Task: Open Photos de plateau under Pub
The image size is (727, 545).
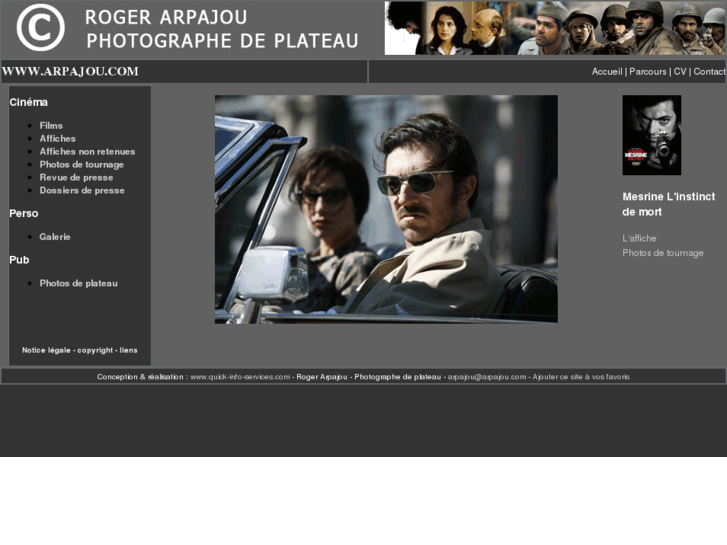Action: click(78, 283)
